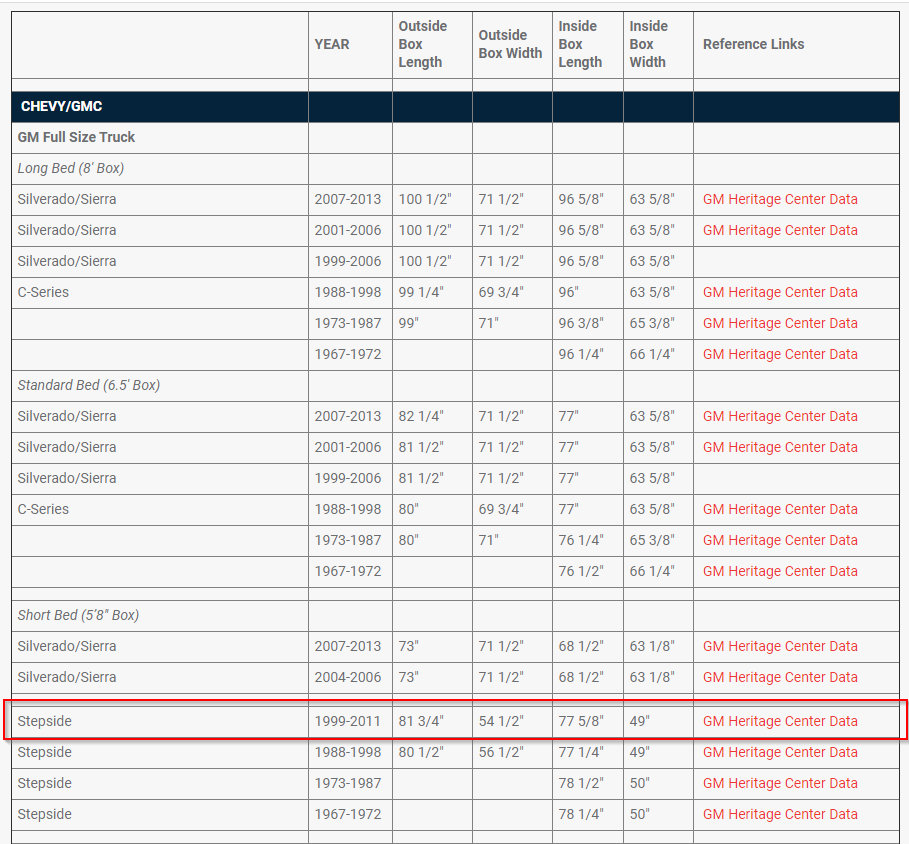
Task: Open GM Heritage link in Stepside 1999-2011 row
Action: (x=780, y=721)
